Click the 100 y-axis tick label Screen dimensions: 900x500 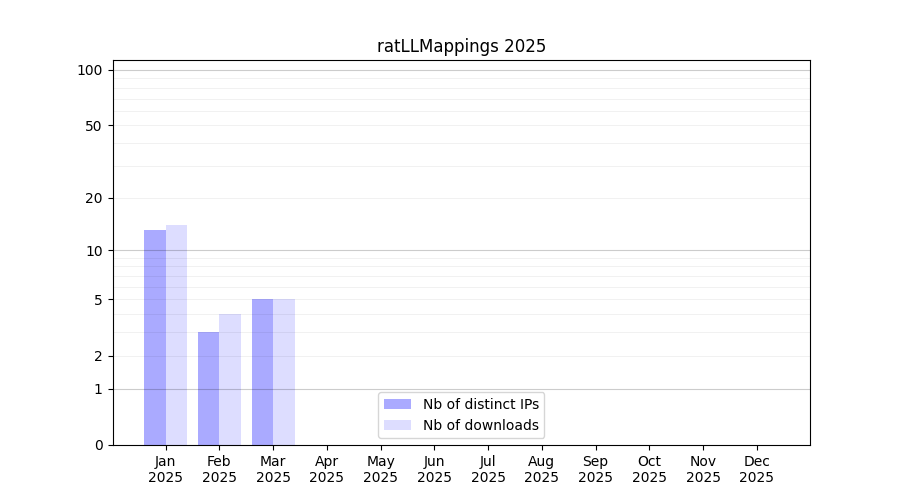tap(90, 70)
